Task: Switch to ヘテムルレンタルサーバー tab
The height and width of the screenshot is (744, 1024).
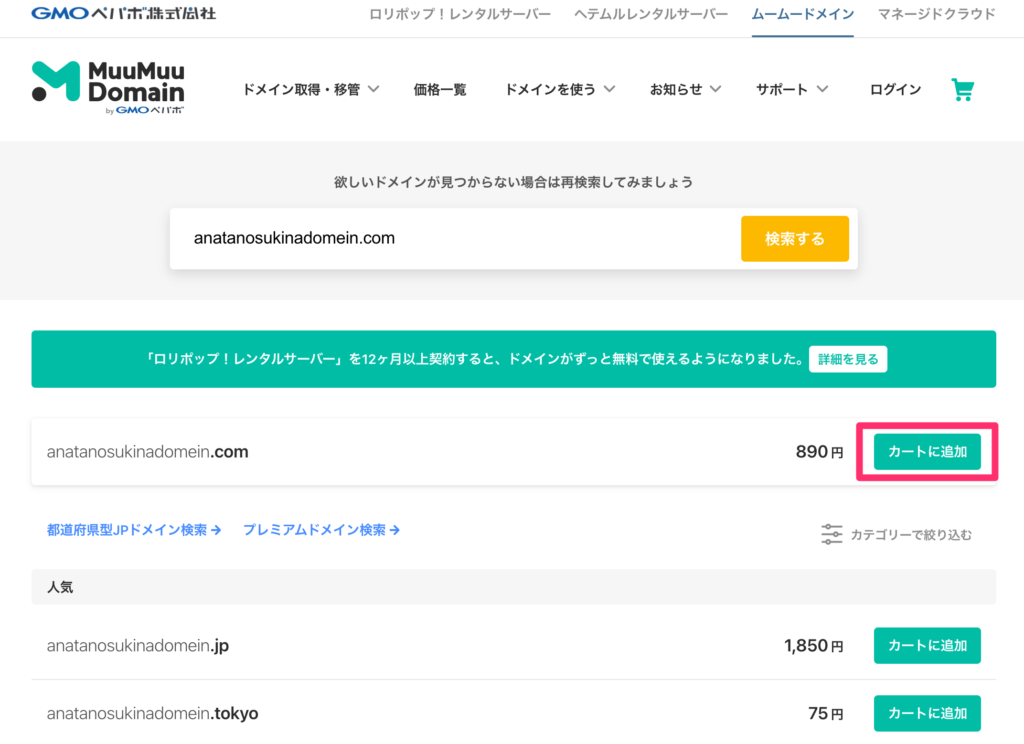Action: pos(651,14)
